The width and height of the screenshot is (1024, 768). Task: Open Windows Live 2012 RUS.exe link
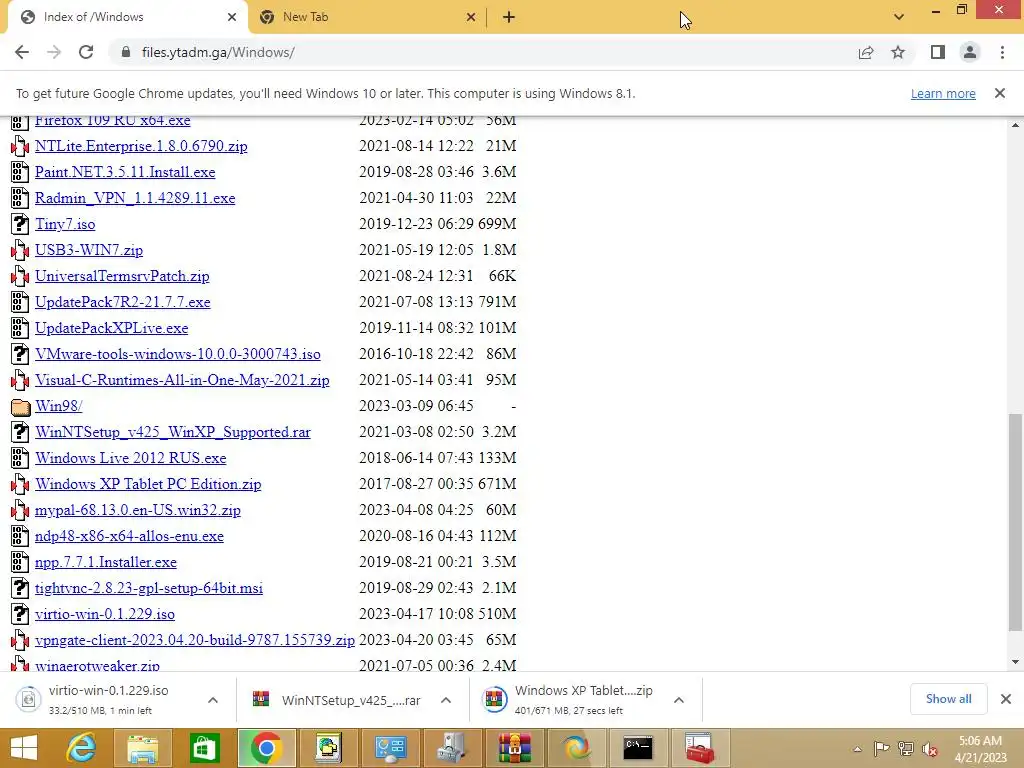tap(131, 458)
